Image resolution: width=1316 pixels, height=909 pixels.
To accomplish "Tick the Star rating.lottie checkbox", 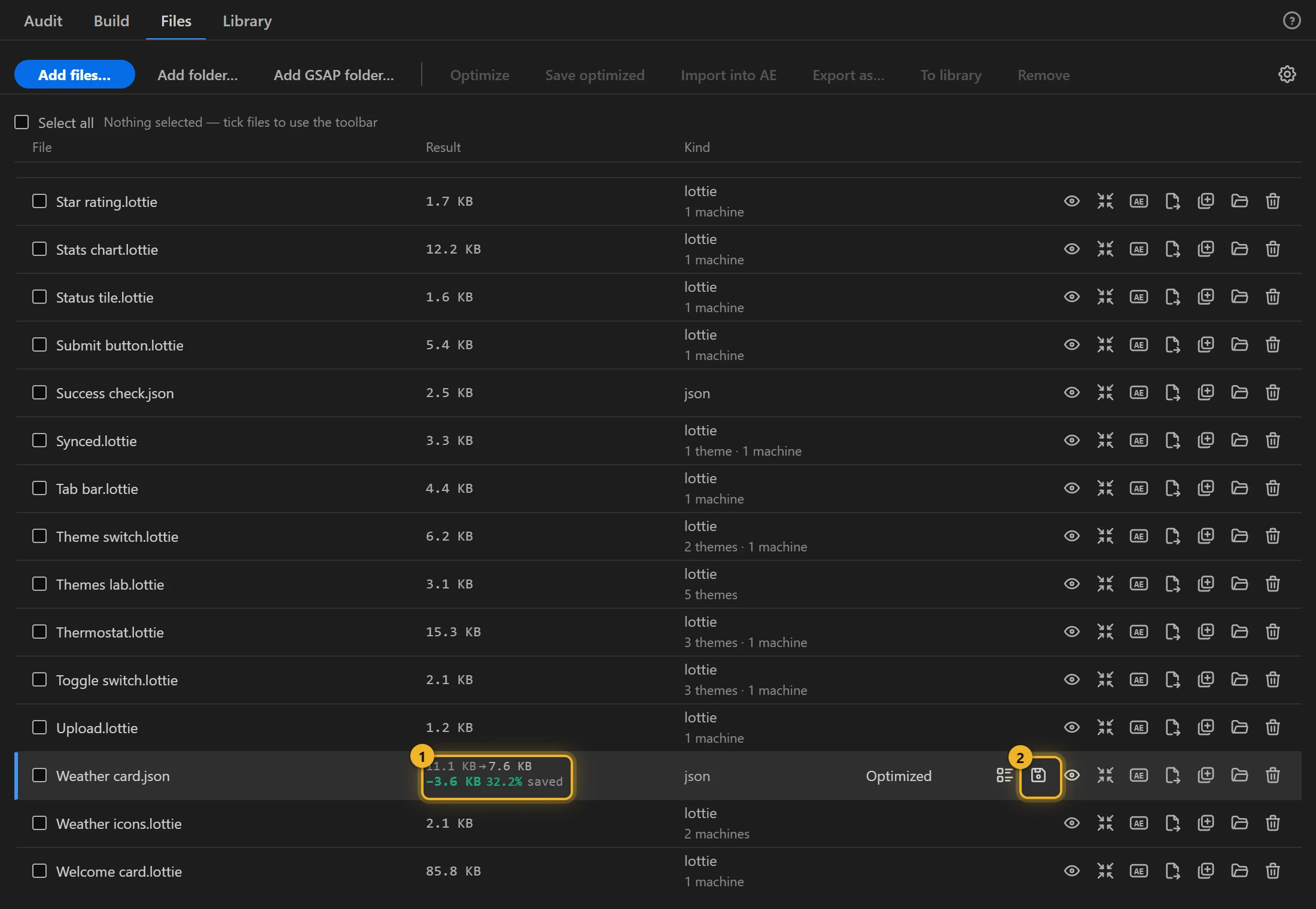I will pos(39,202).
